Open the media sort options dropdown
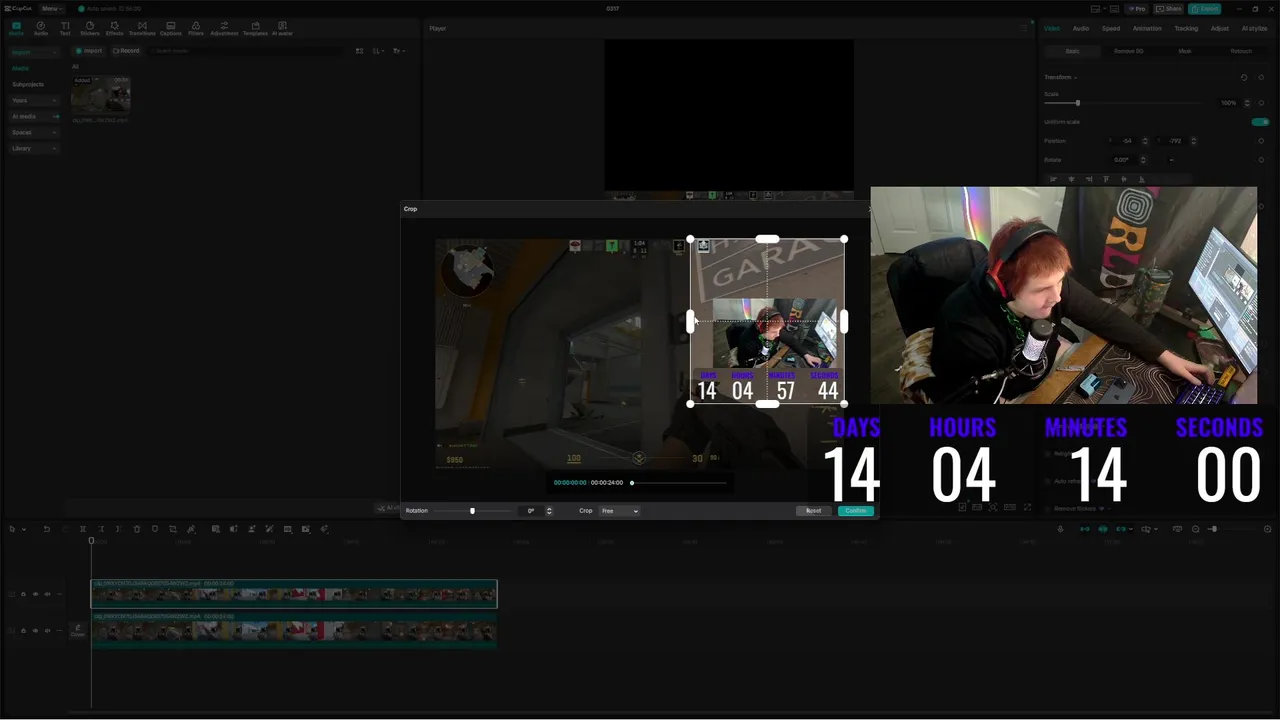 (379, 51)
